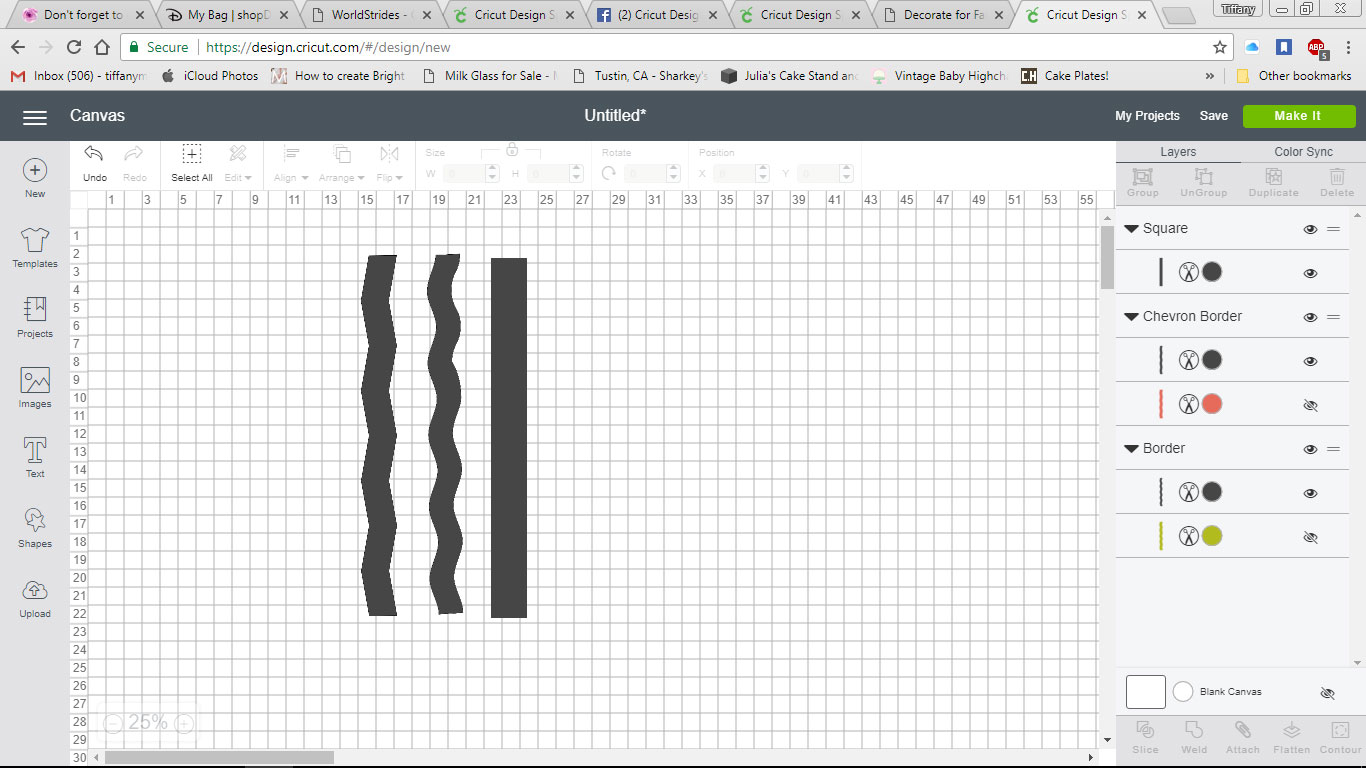The height and width of the screenshot is (768, 1366).
Task: Collapse the Chevron Border layer group
Action: (x=1132, y=317)
